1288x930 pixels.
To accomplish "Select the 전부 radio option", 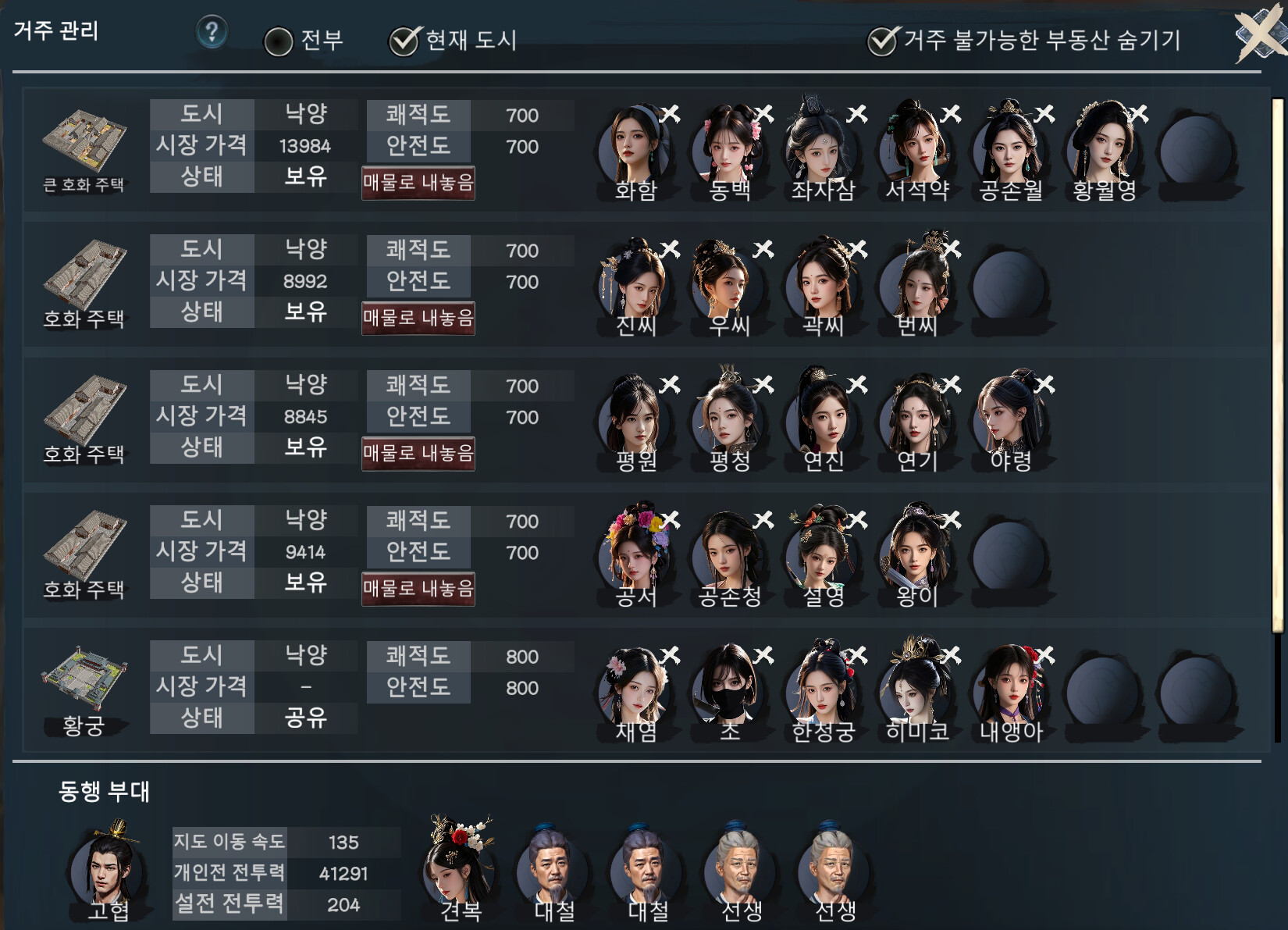I will point(279,41).
